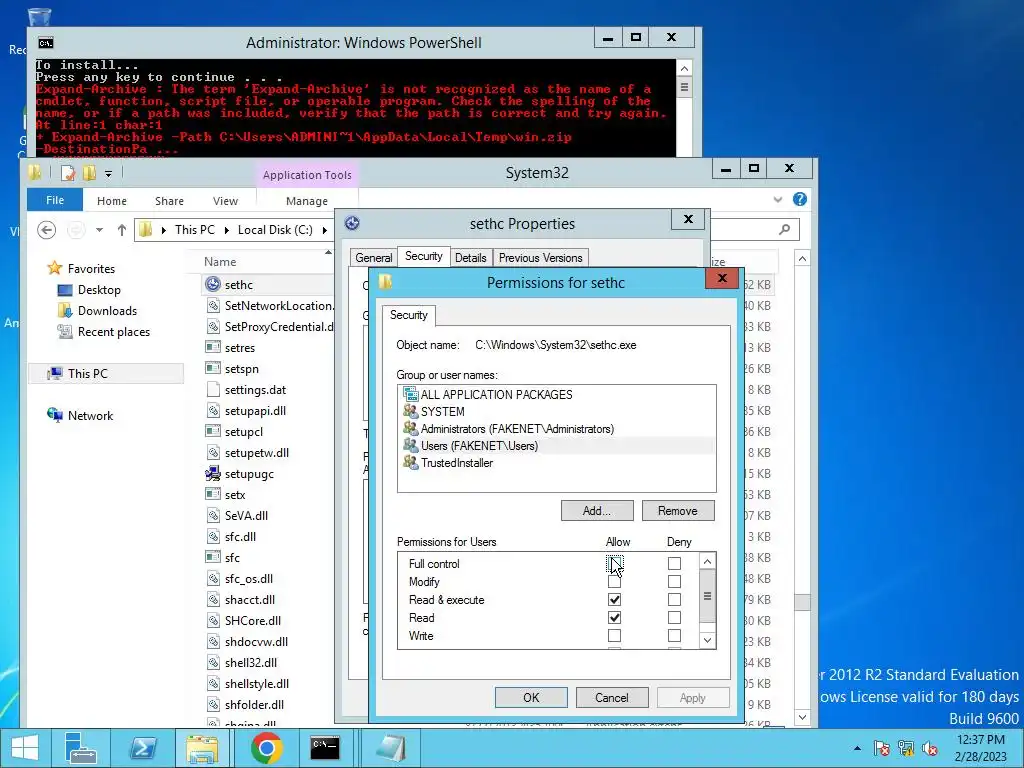Select Administrators (FAKENET\Administrators) entry
This screenshot has width=1024, height=768.
(558, 428)
